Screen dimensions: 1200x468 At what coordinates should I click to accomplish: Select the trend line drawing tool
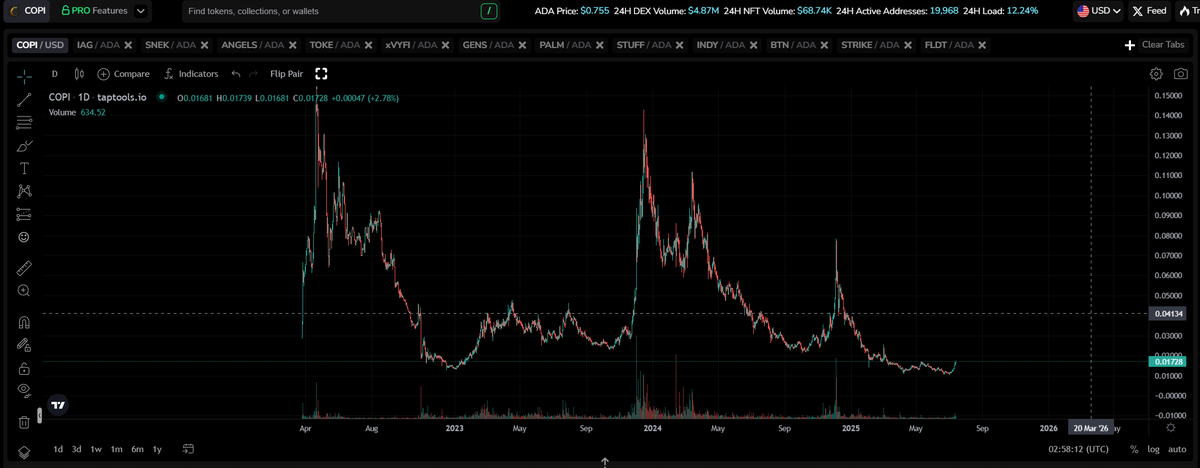point(24,99)
